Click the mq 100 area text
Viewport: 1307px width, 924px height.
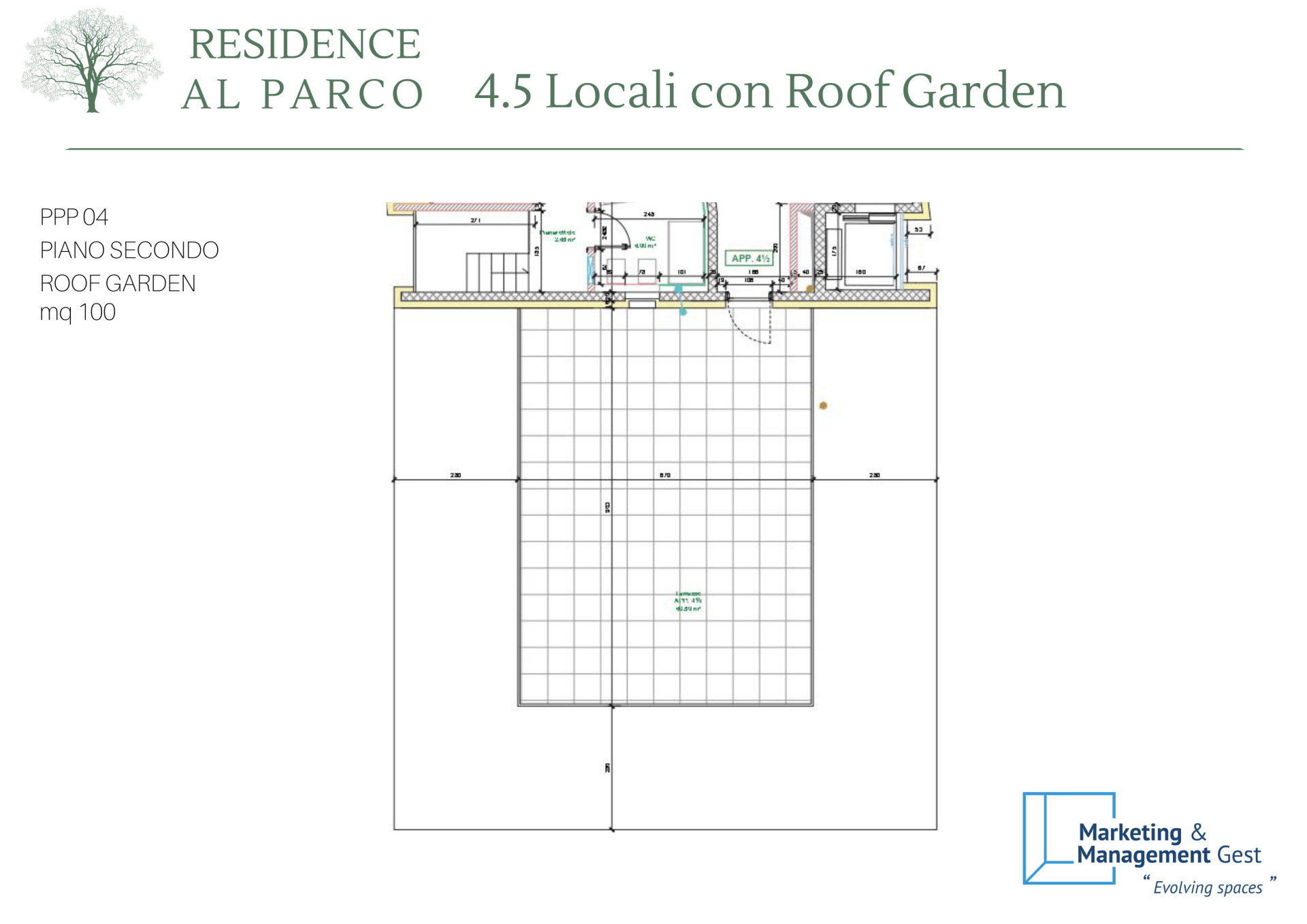tap(78, 312)
